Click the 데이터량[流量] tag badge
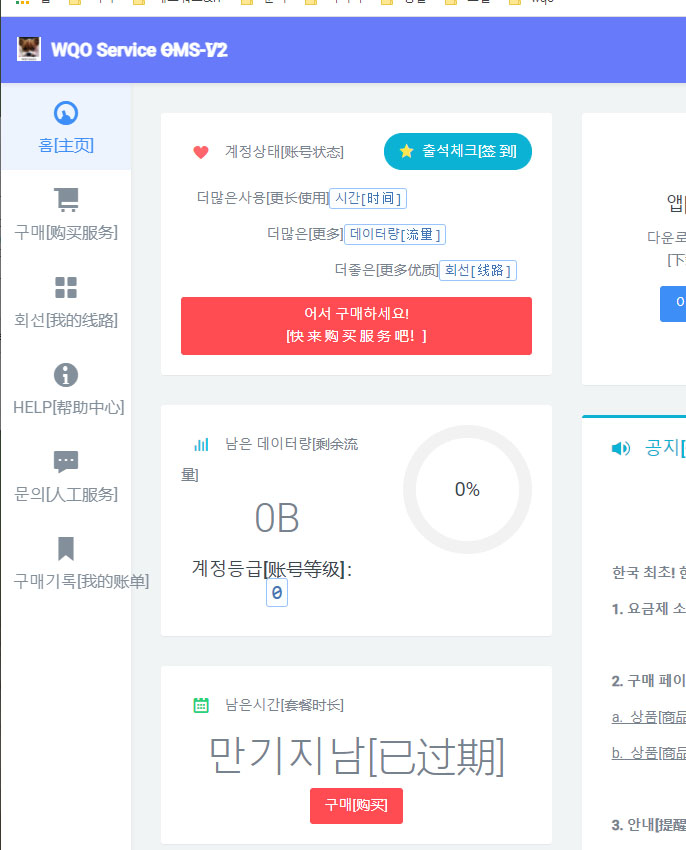The width and height of the screenshot is (686, 850). (x=395, y=234)
